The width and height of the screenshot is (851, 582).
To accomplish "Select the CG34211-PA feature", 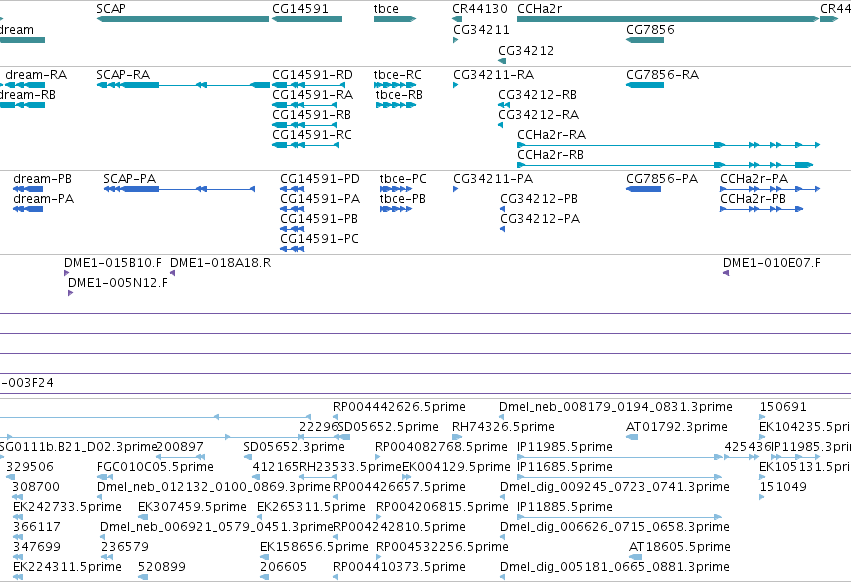I will point(456,189).
